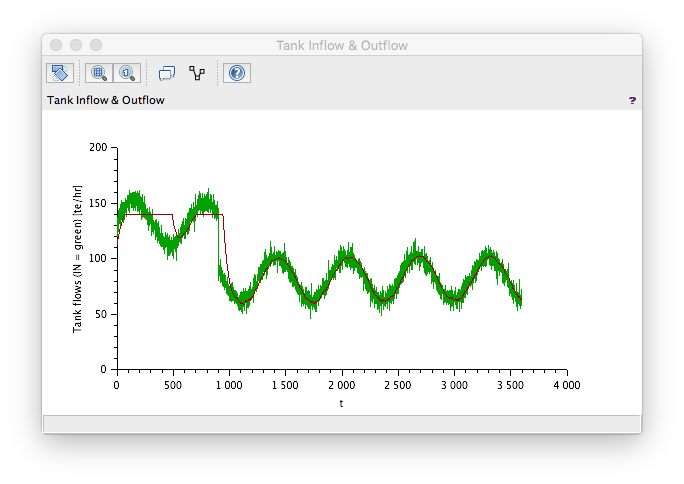This screenshot has width=684, height=484.
Task: Click the flat red outflow line near 140
Action: (148, 215)
